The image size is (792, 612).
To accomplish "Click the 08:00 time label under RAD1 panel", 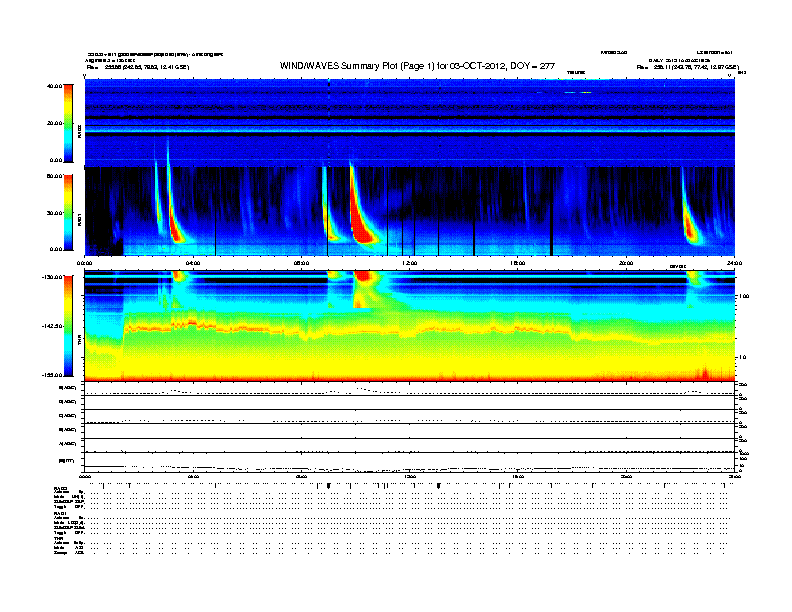I will coord(301,263).
